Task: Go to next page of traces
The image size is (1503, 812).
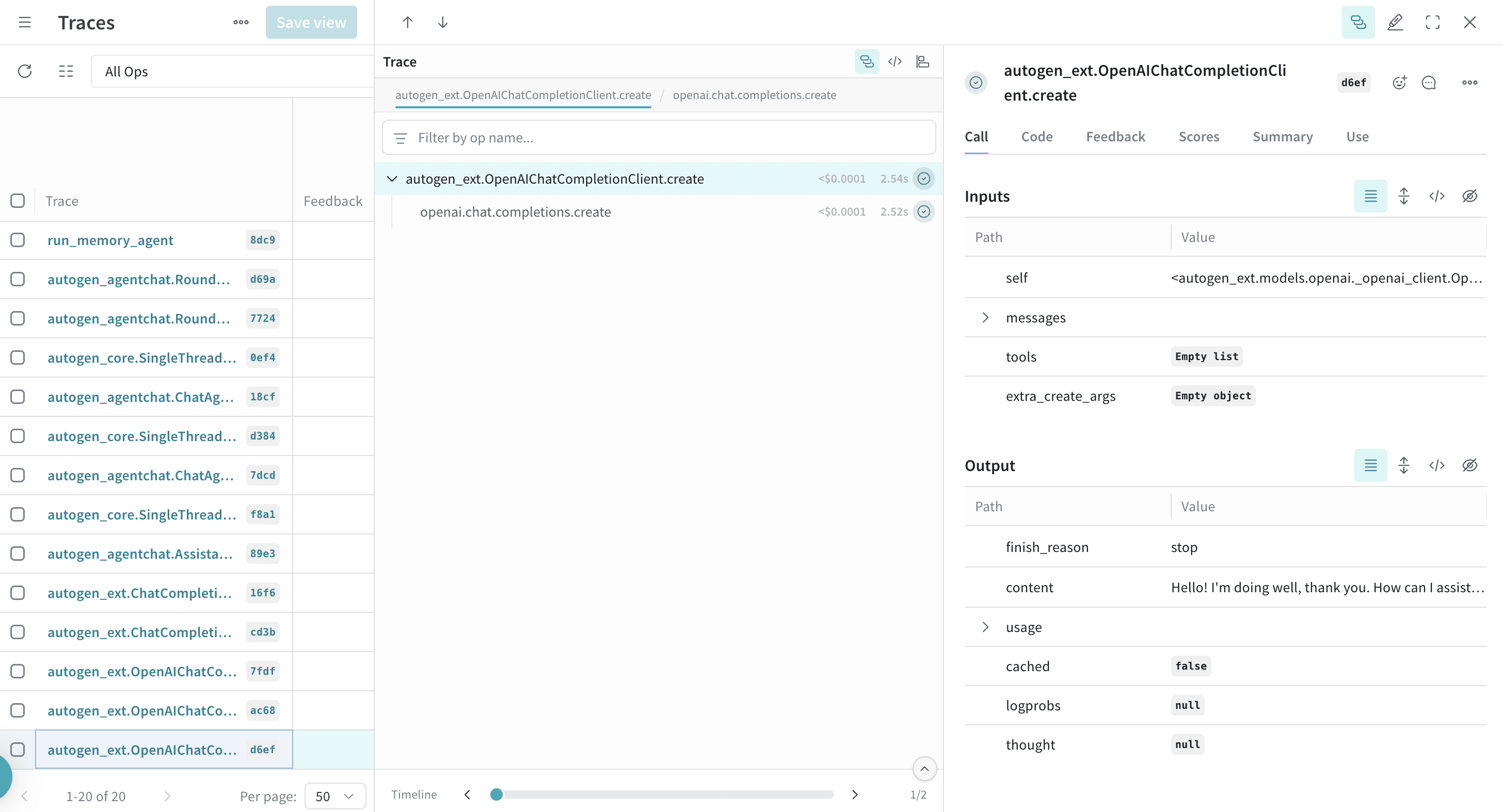Action: click(x=167, y=796)
